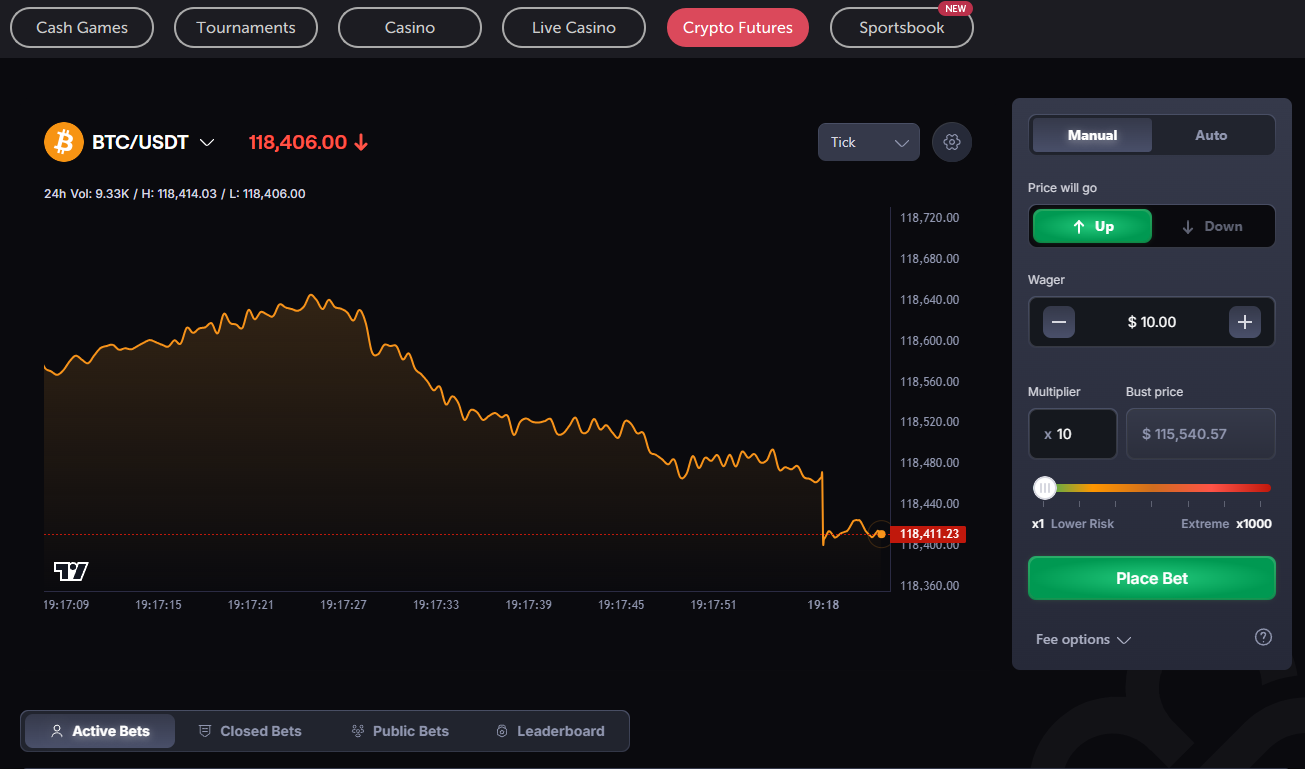Click the 19:18 time axis label
Image resolution: width=1305 pixels, height=769 pixels.
(x=823, y=605)
